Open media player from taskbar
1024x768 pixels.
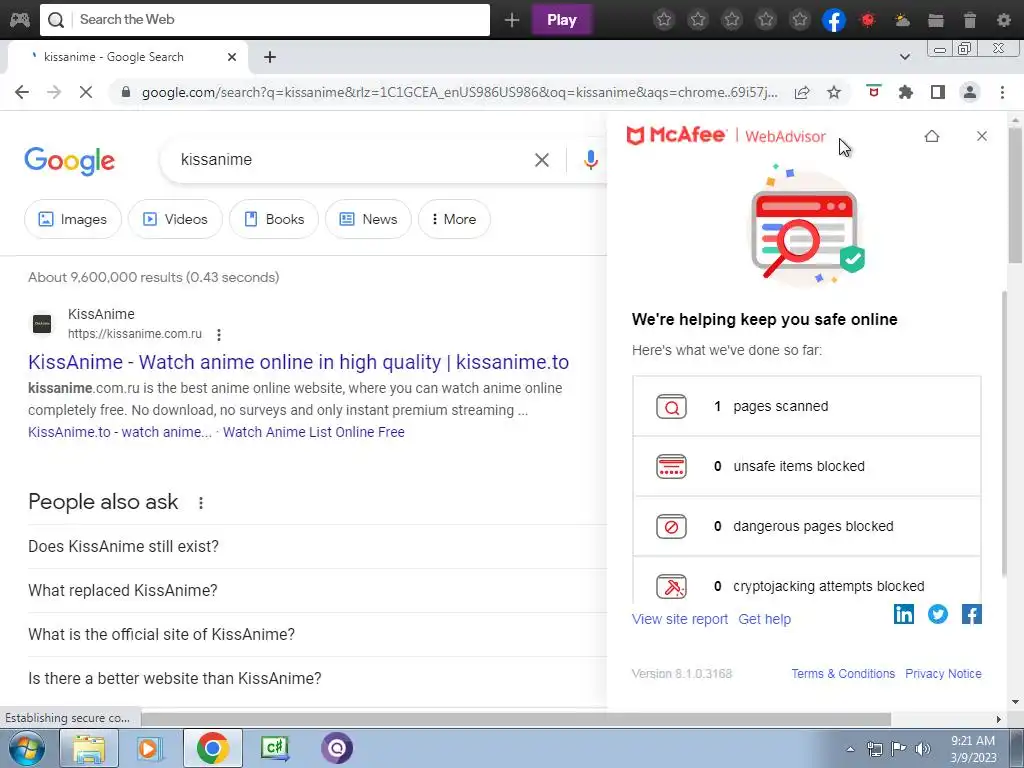pyautogui.click(x=150, y=748)
